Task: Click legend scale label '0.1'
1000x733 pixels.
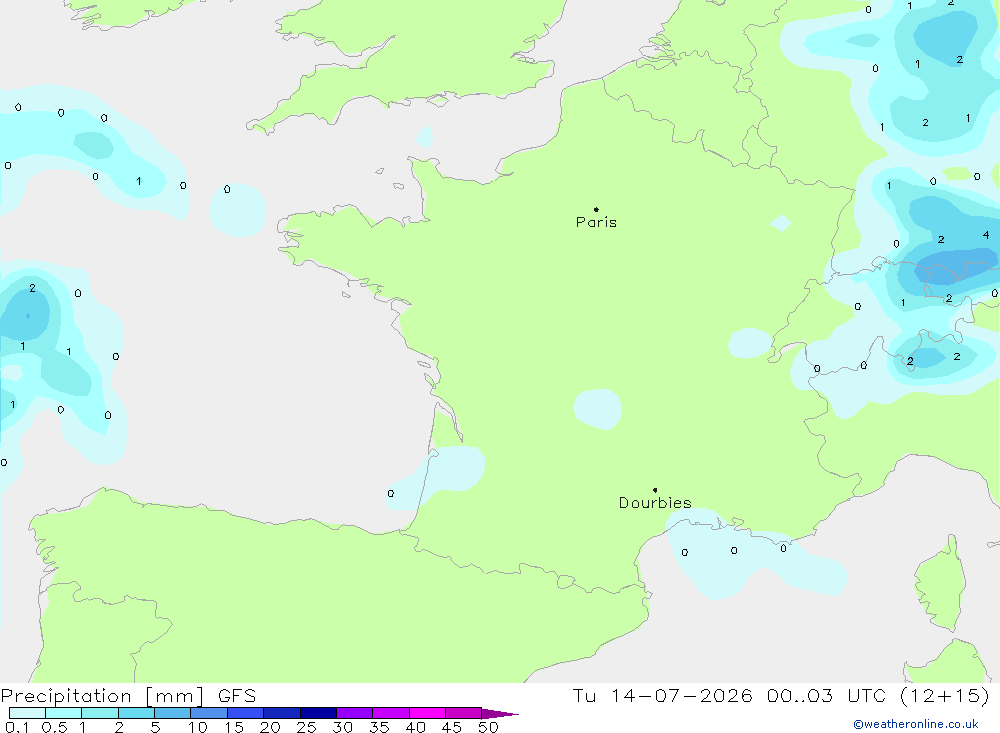Action: (x=17, y=727)
